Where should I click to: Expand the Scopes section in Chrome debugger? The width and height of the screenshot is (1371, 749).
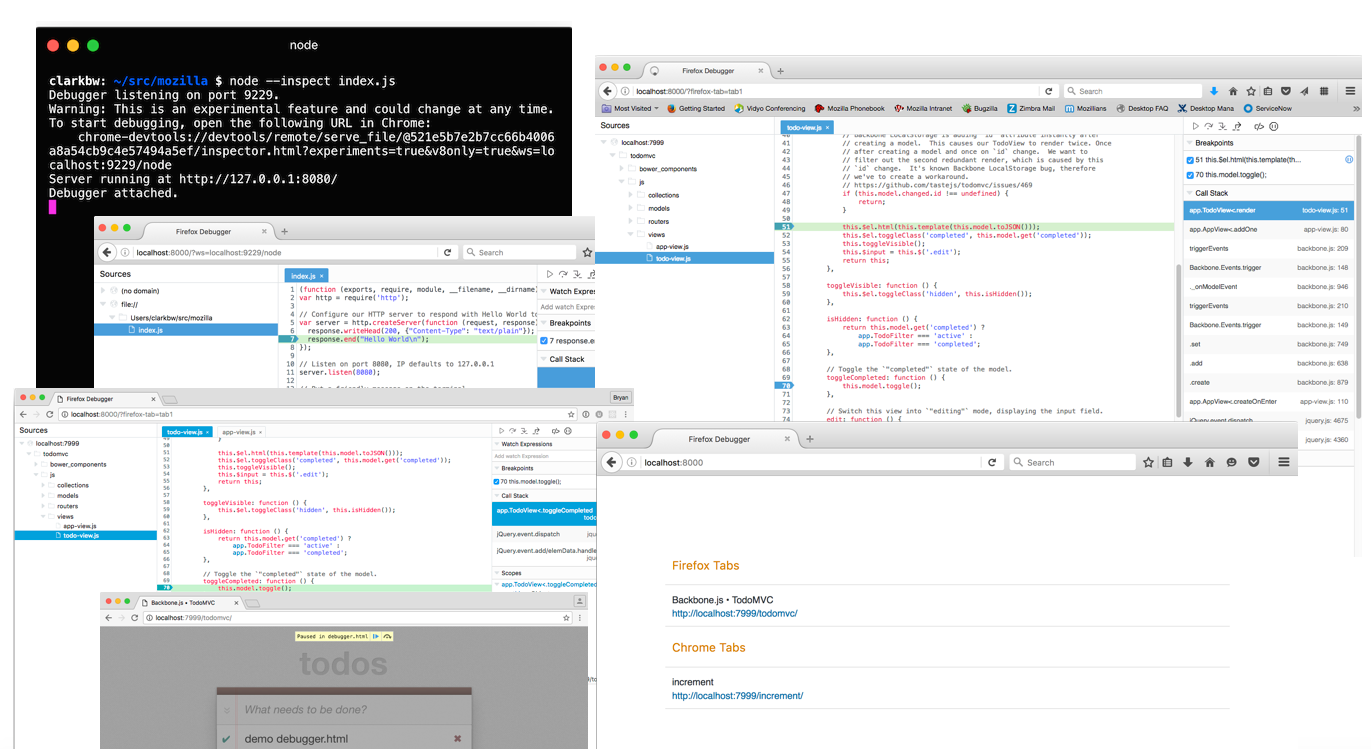pyautogui.click(x=510, y=573)
